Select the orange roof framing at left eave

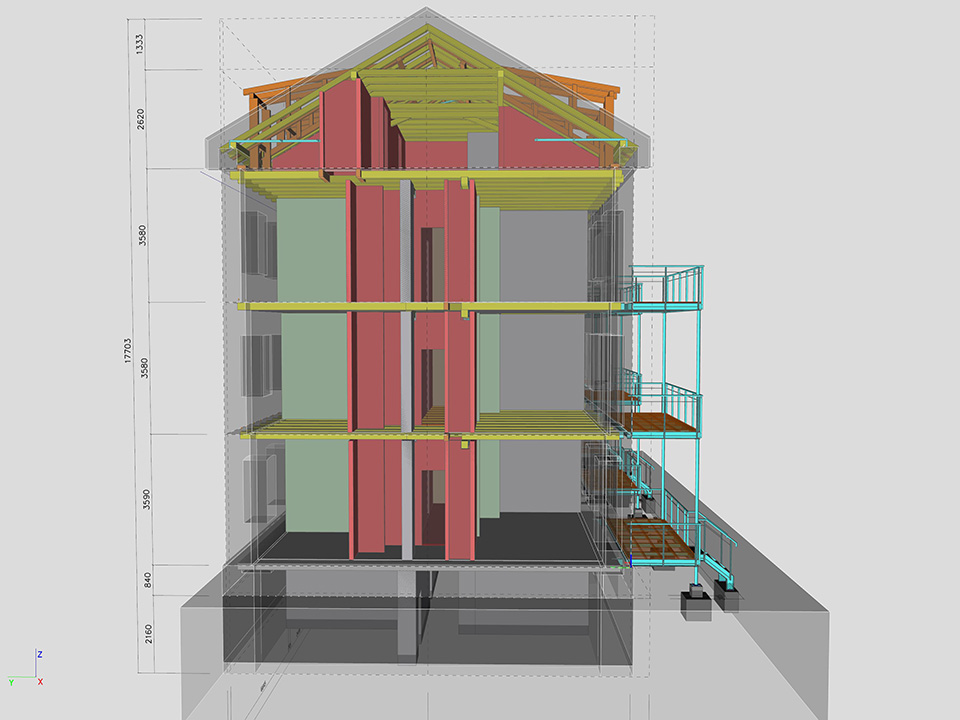(270, 93)
